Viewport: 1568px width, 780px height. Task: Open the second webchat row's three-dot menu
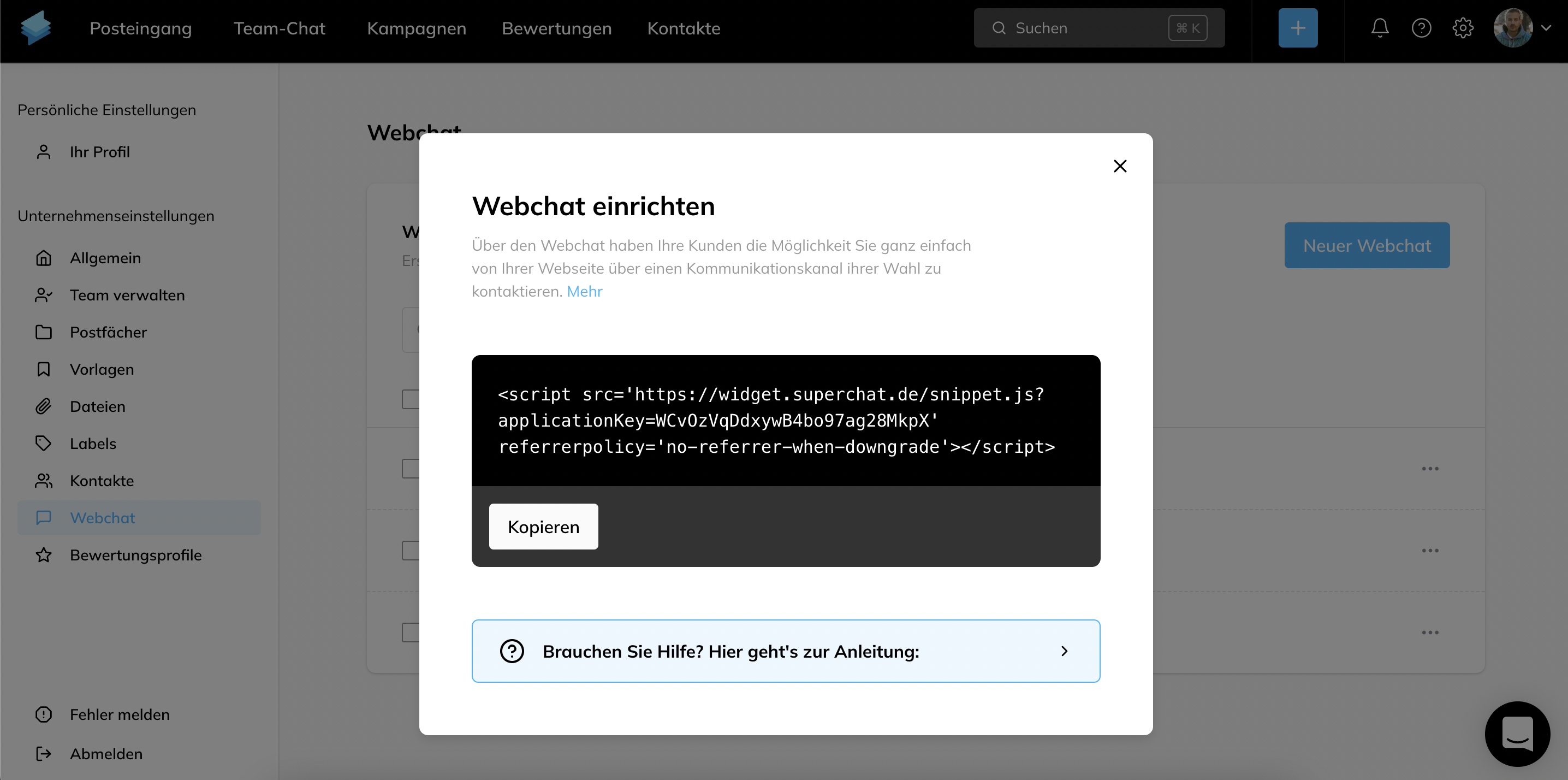[x=1430, y=551]
